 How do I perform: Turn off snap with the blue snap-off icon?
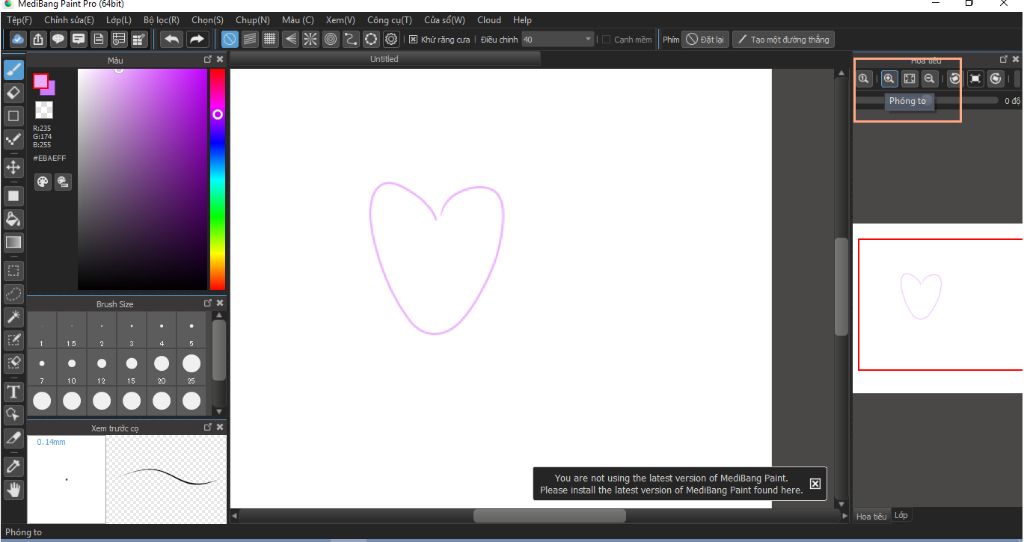click(x=229, y=39)
